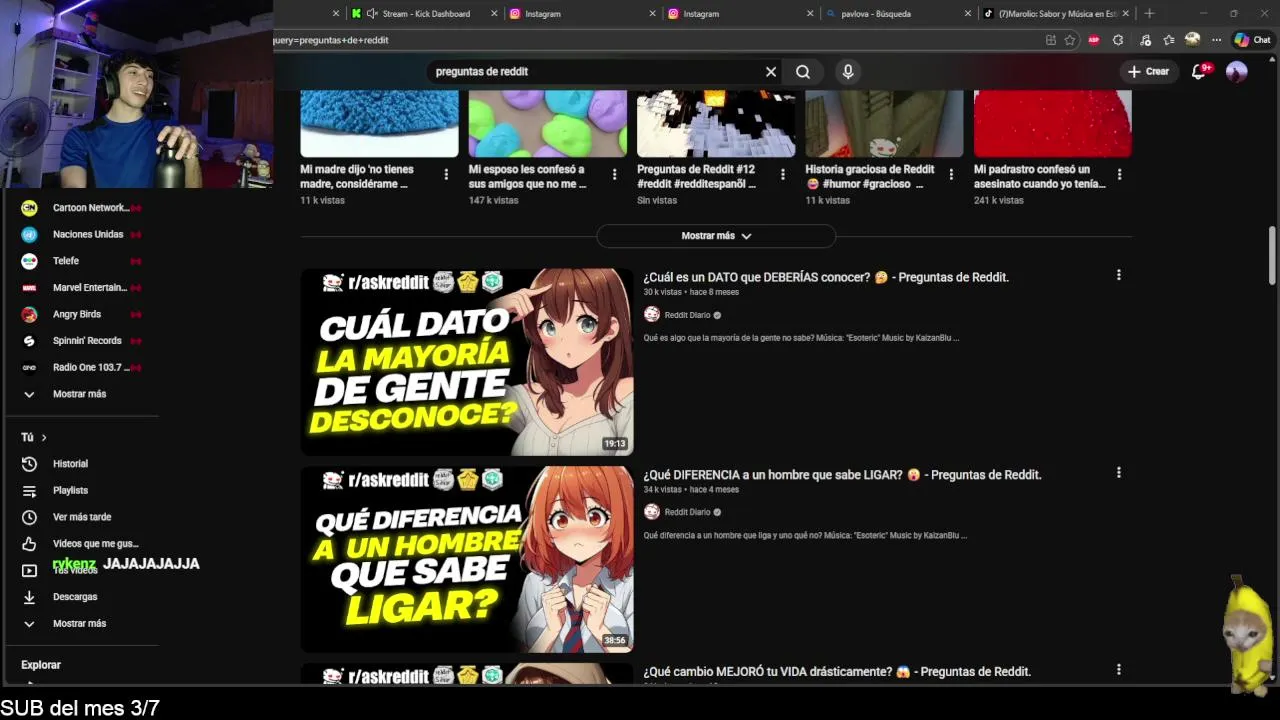Open options menu for 'DATO que DEBERÍAS conocer' video
This screenshot has width=1280, height=720.
(1119, 275)
